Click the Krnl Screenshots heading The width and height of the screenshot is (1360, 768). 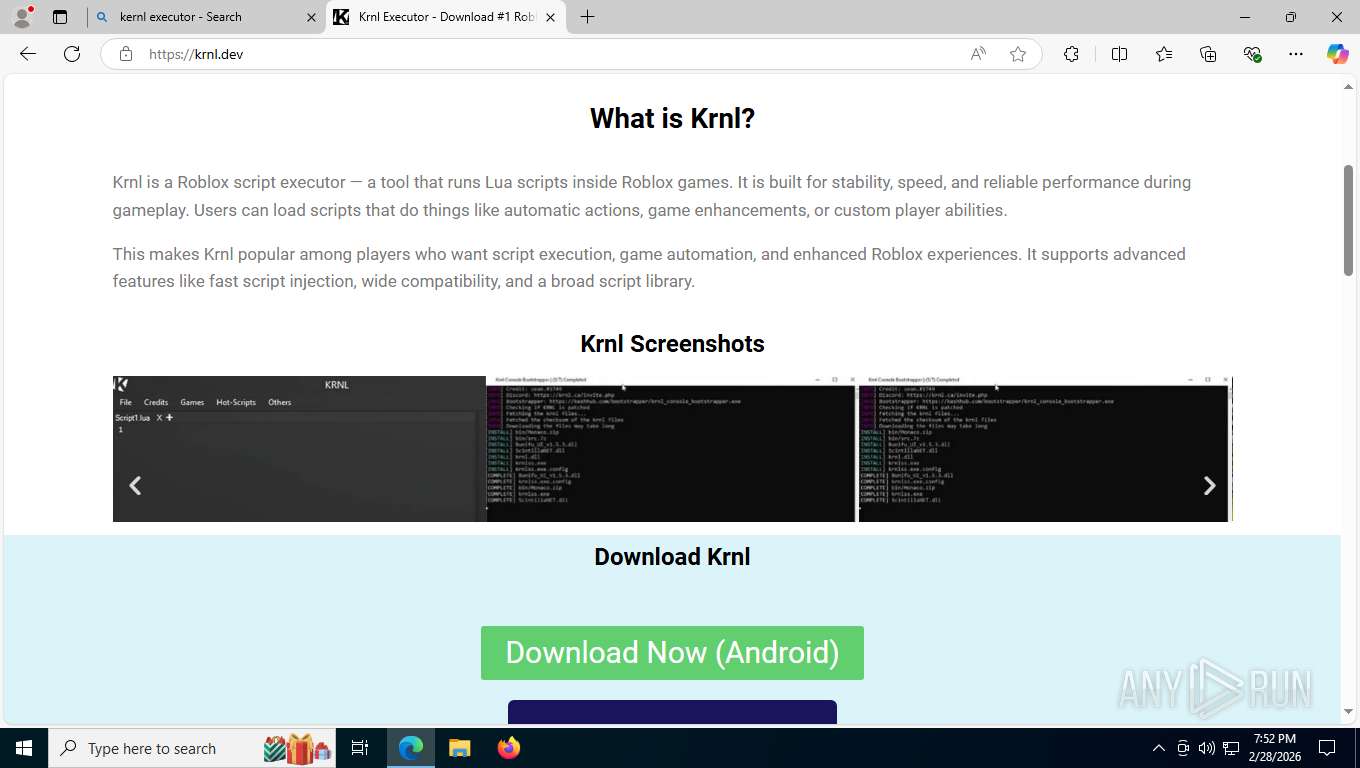[x=672, y=344]
